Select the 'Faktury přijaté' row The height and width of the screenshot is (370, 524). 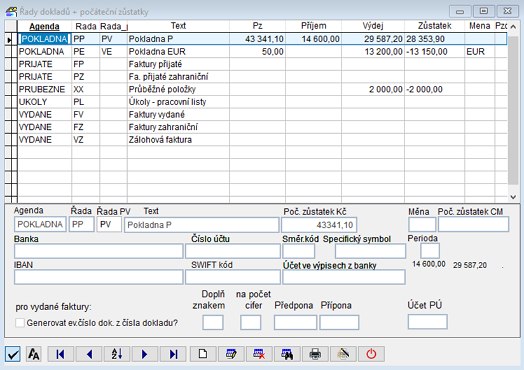point(262,64)
